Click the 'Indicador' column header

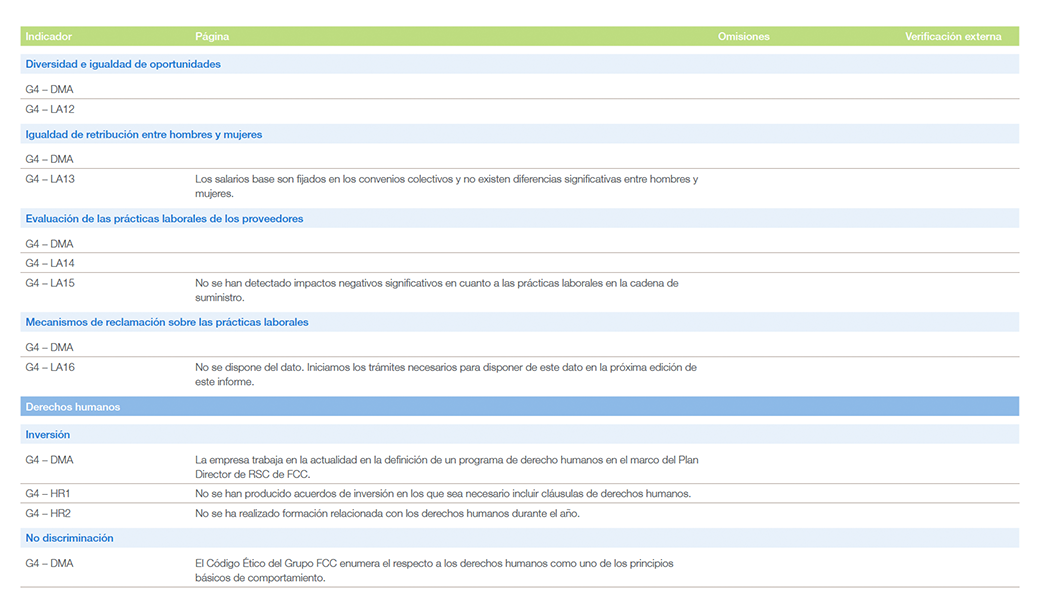click(48, 36)
